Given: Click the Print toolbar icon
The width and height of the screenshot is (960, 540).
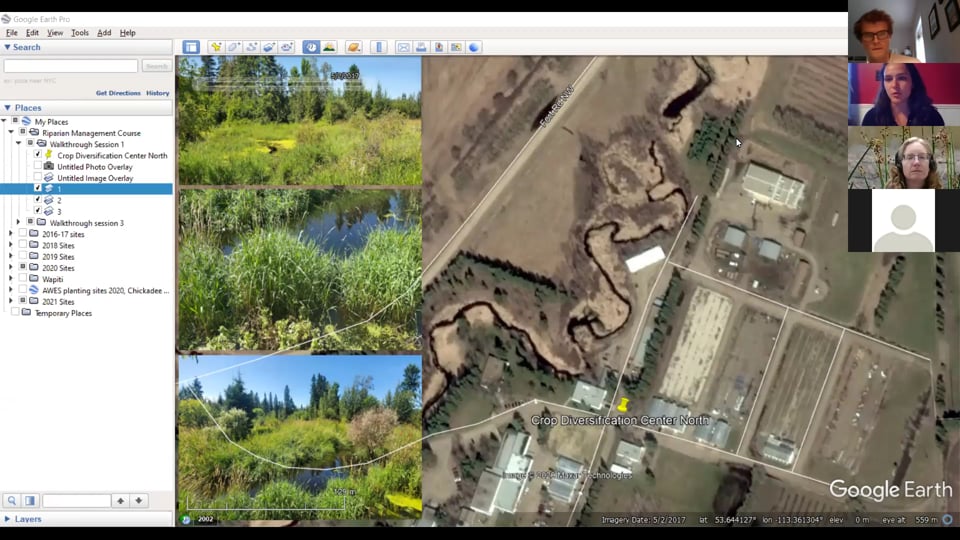Looking at the screenshot, I should click(421, 47).
